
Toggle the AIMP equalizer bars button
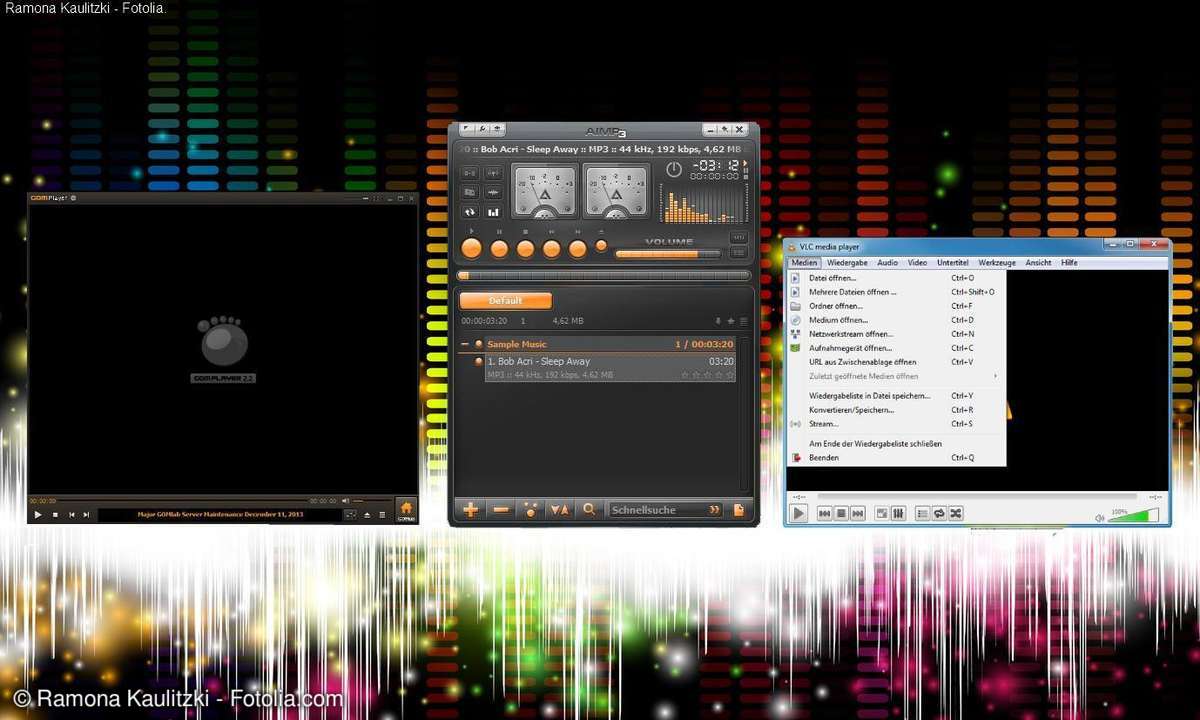click(x=493, y=212)
